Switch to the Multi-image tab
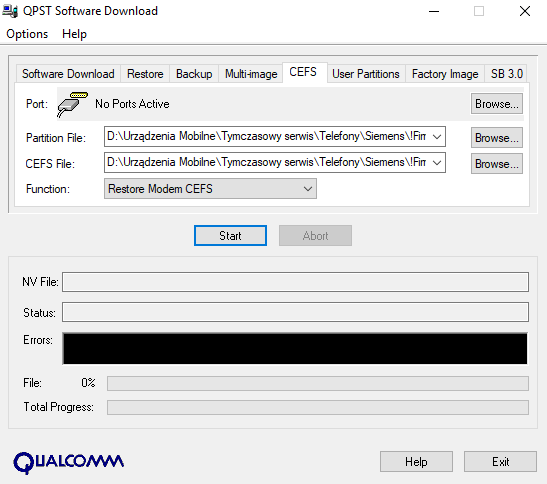This screenshot has height=484, width=547. click(251, 74)
